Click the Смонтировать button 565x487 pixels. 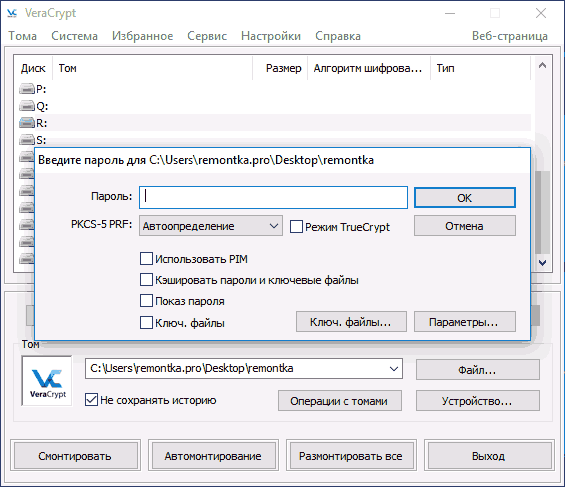coord(75,455)
